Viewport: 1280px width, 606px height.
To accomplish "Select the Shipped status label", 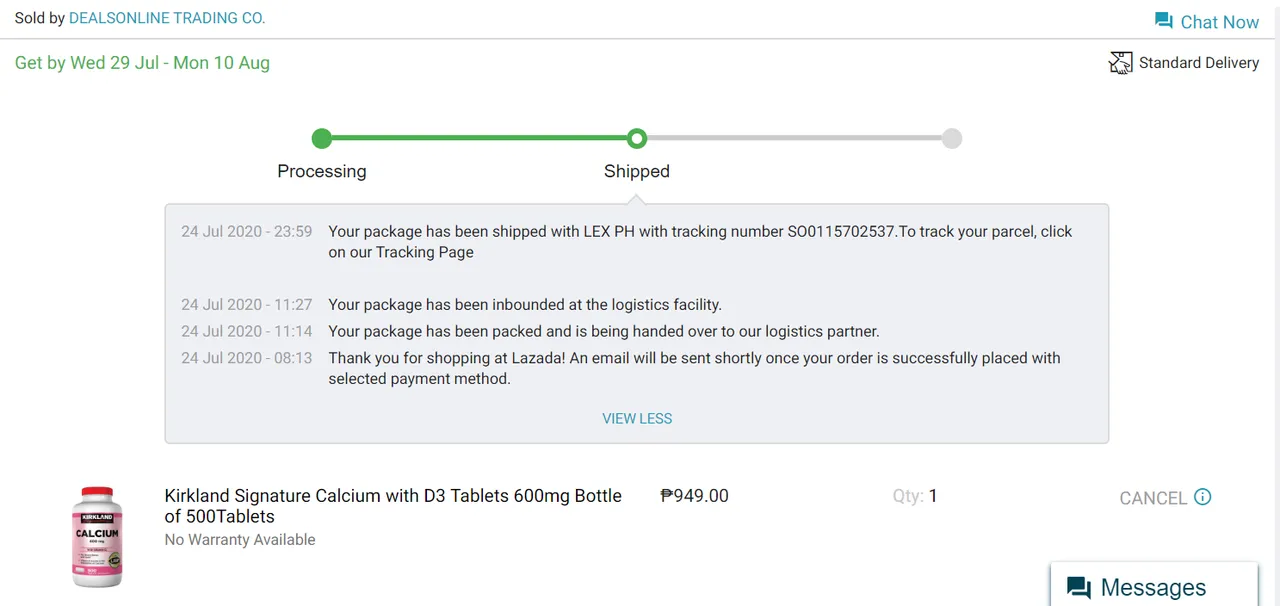I will point(637,171).
